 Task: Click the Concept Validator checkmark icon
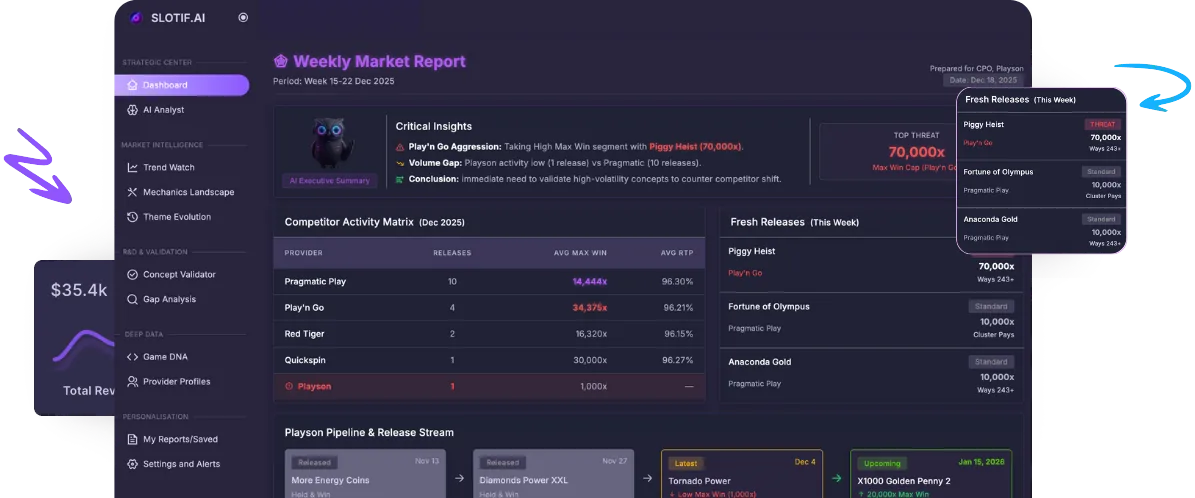[x=133, y=275]
